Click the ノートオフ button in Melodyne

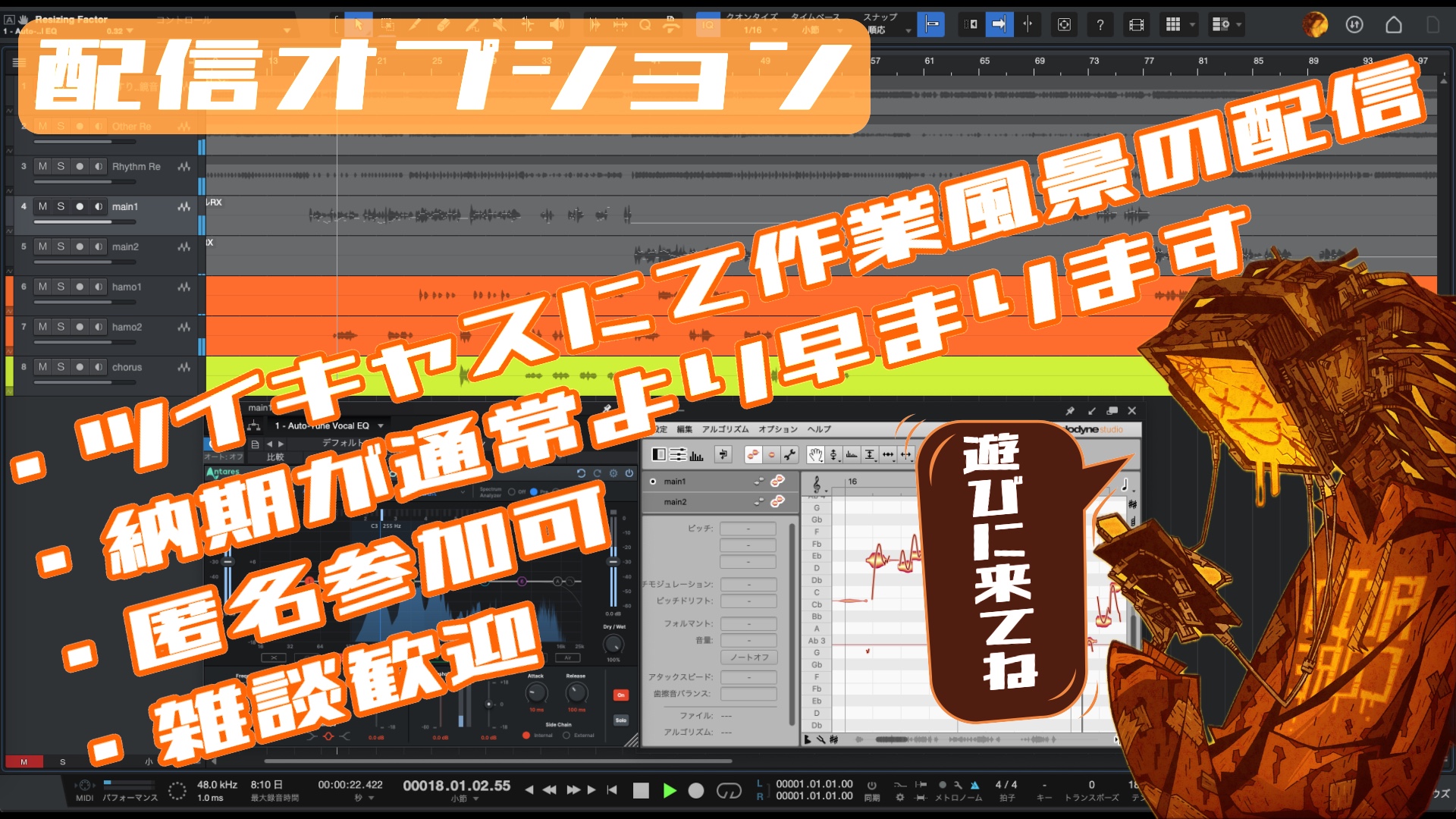[x=748, y=657]
